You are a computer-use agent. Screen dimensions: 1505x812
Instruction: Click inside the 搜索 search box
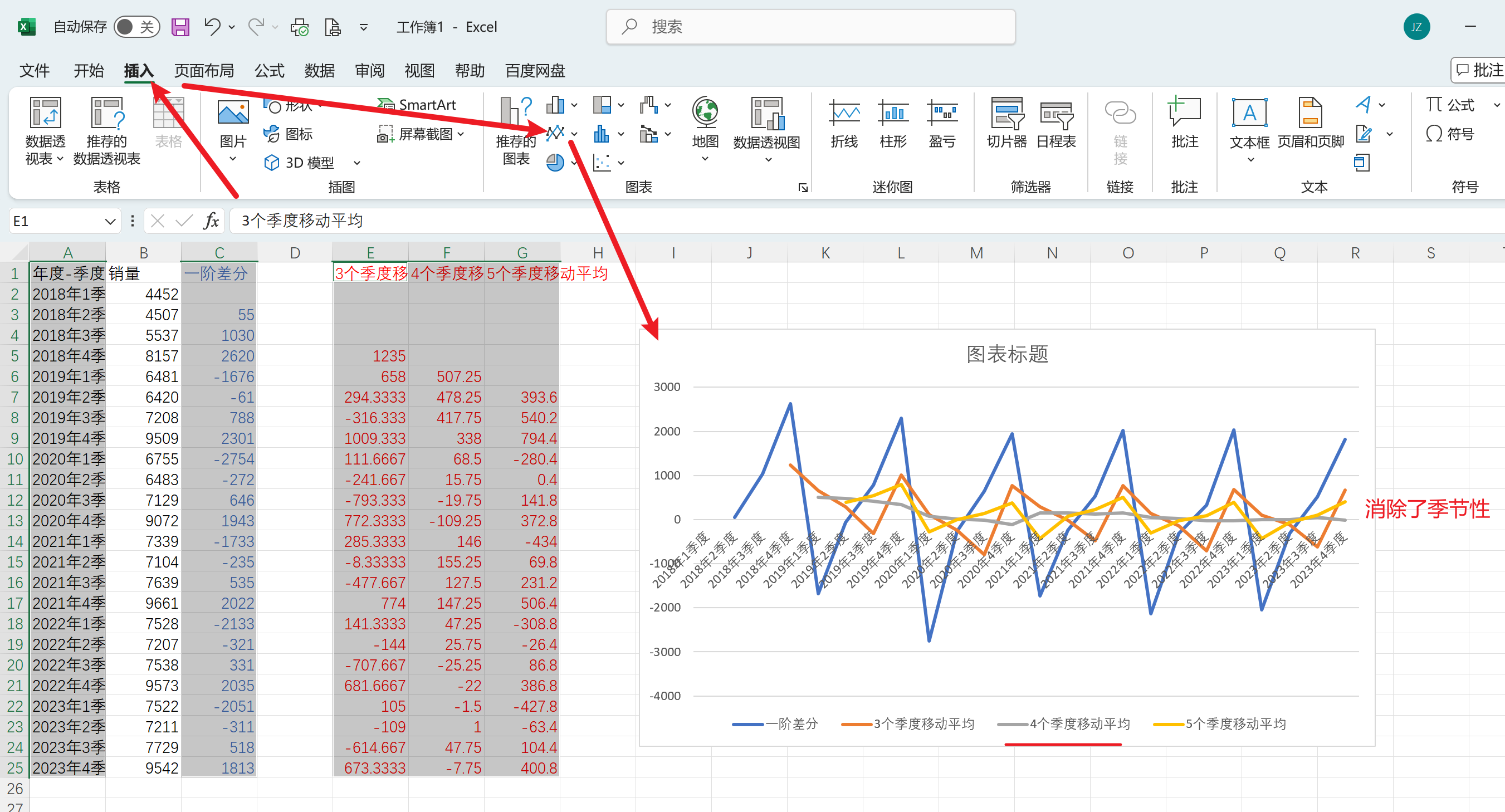(x=810, y=27)
